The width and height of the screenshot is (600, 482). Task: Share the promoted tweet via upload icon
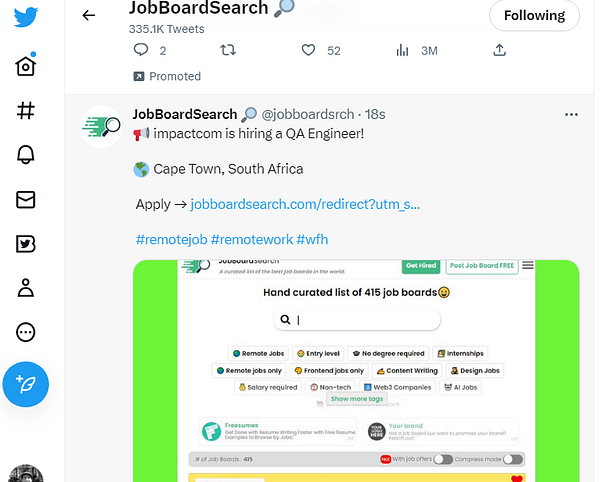499,50
